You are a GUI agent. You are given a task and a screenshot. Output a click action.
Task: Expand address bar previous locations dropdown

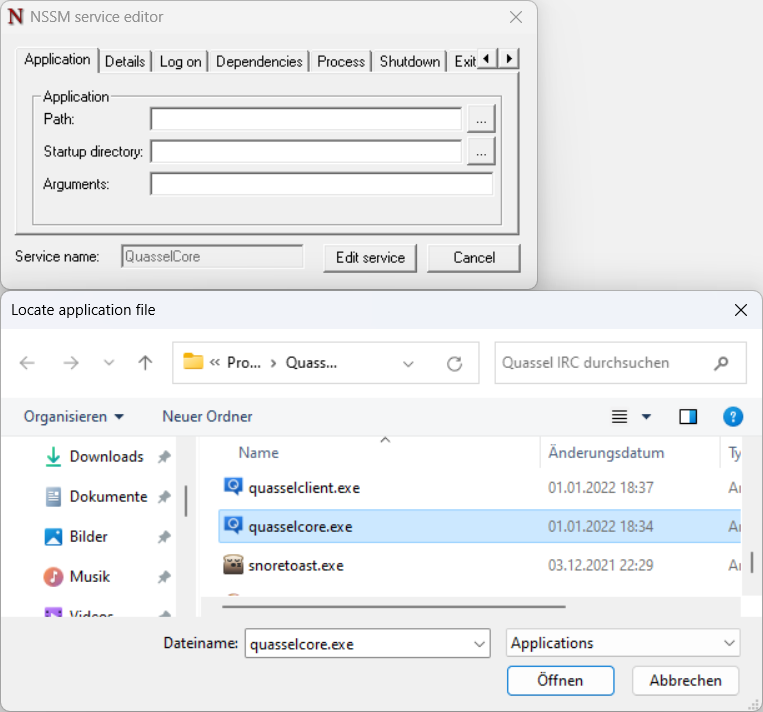(x=408, y=364)
